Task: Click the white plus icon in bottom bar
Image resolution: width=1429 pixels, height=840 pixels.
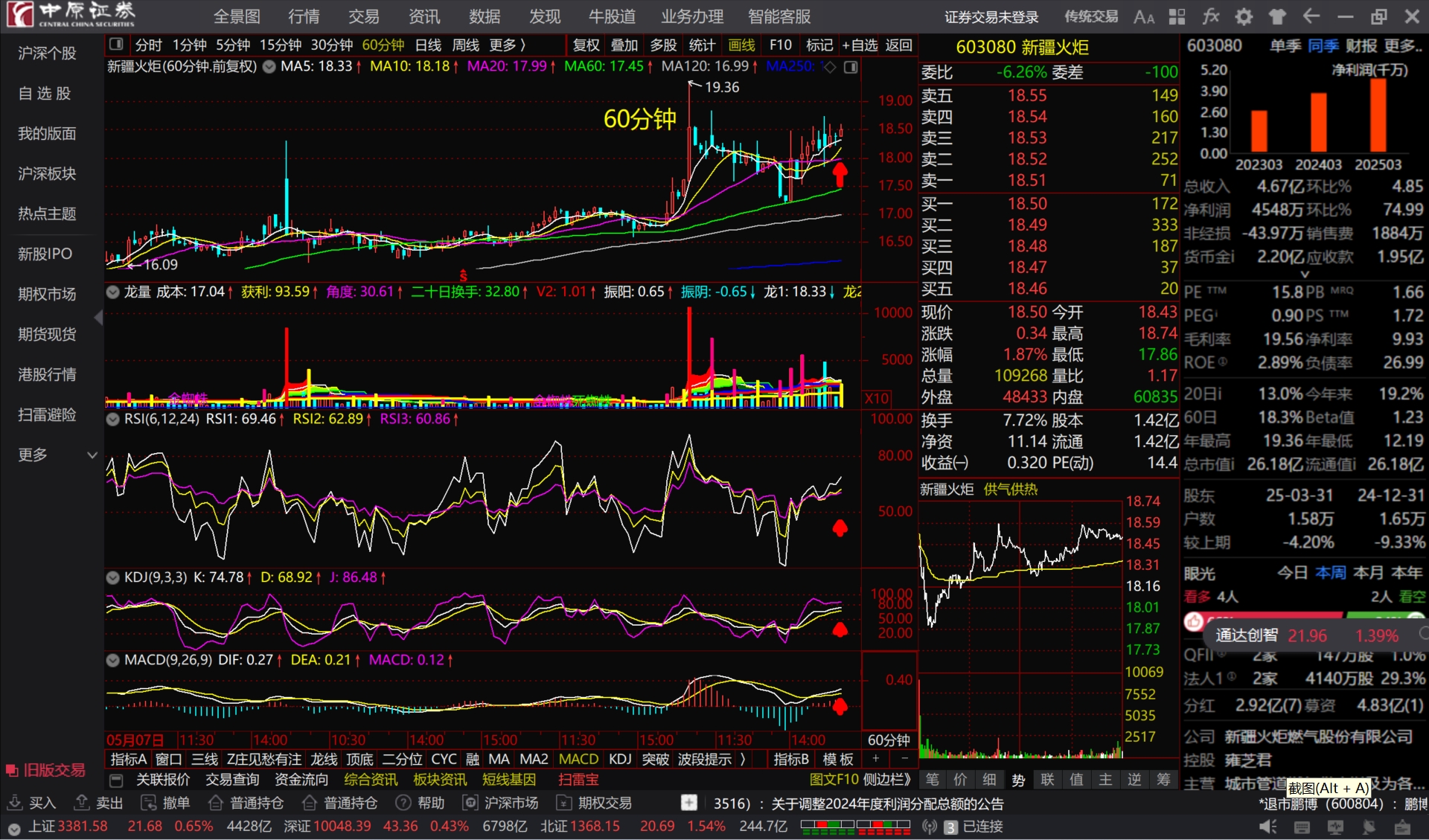Action: click(x=689, y=803)
